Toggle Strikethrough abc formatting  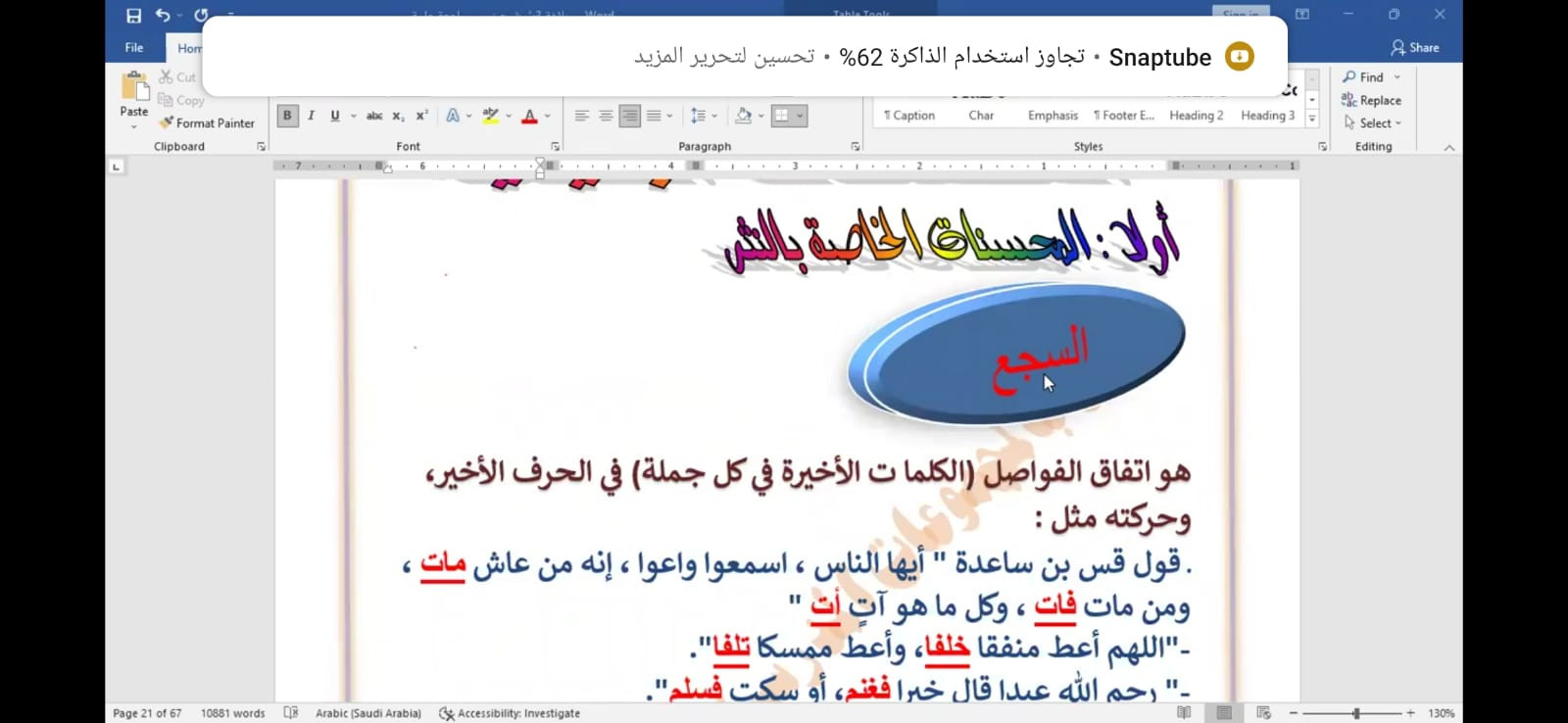[374, 116]
